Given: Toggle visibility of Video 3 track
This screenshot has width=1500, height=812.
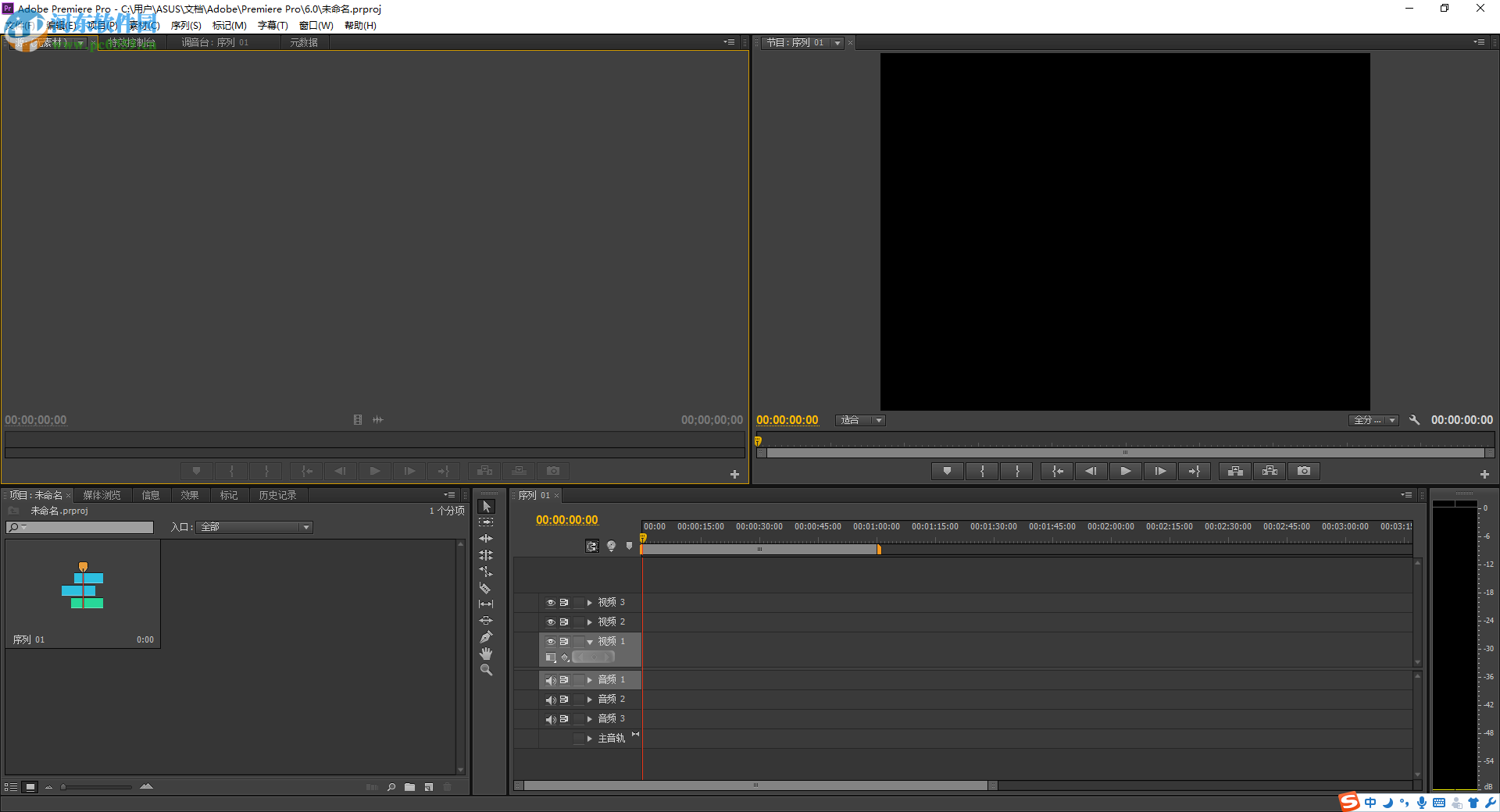Looking at the screenshot, I should [551, 603].
